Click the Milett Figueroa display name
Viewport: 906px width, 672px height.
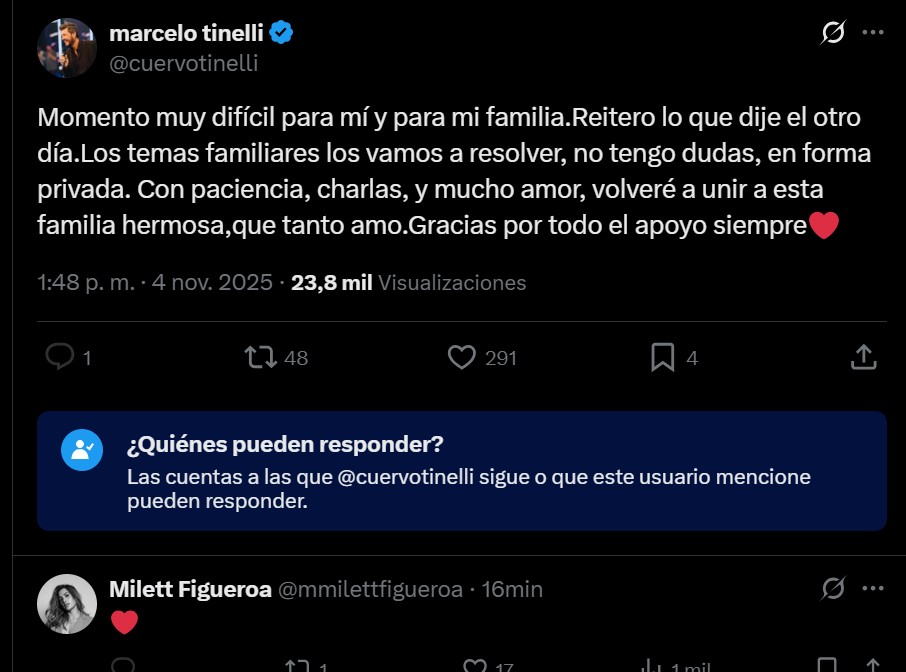(x=190, y=589)
